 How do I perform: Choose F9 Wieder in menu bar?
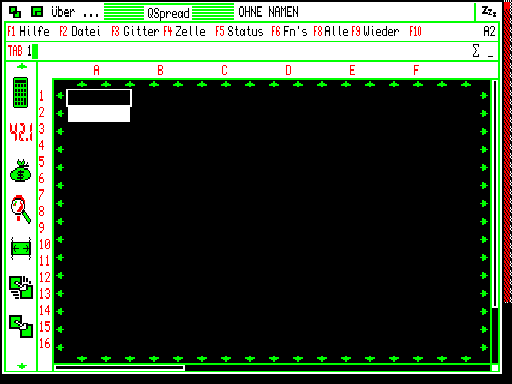pyautogui.click(x=375, y=31)
